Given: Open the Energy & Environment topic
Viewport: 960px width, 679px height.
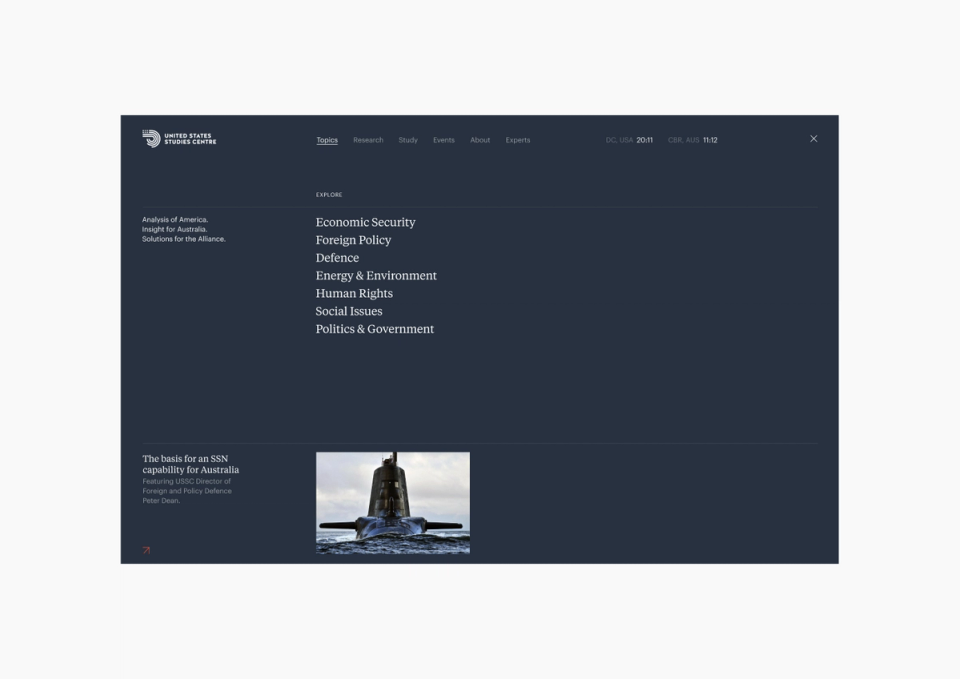Looking at the screenshot, I should [376, 275].
